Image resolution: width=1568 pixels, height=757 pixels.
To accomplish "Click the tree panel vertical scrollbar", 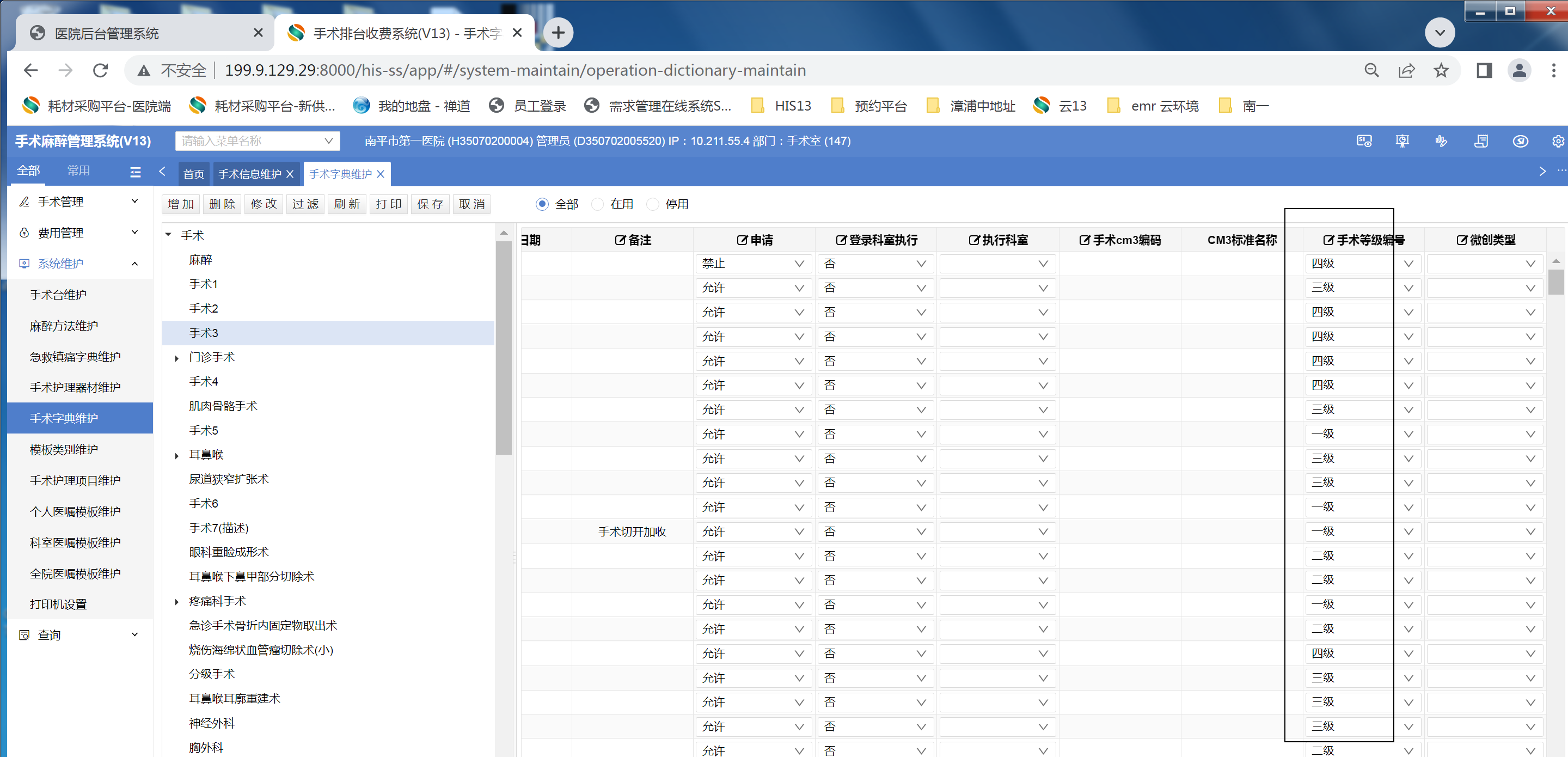I will [x=504, y=347].
